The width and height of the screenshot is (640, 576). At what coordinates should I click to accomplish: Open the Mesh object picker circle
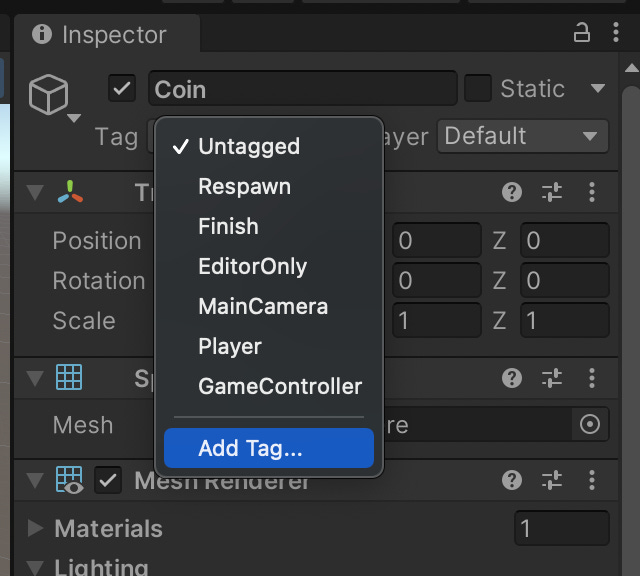coord(590,424)
